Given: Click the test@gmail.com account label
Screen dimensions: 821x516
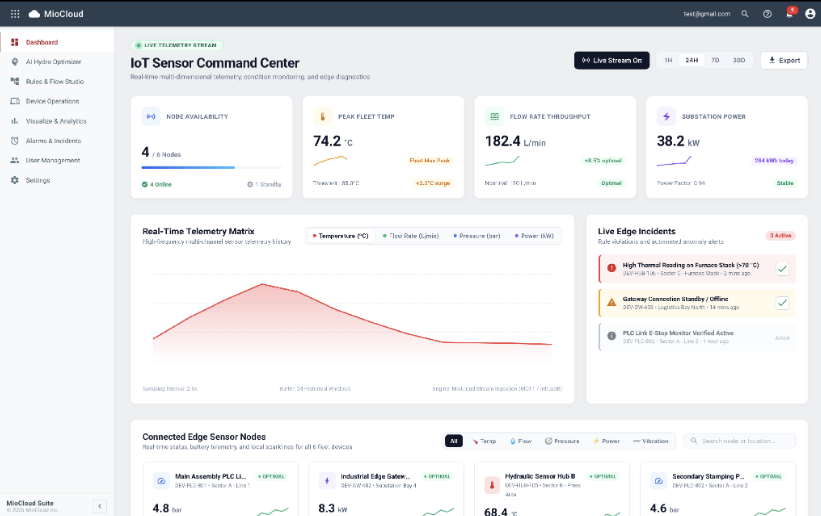Looking at the screenshot, I should [x=706, y=14].
